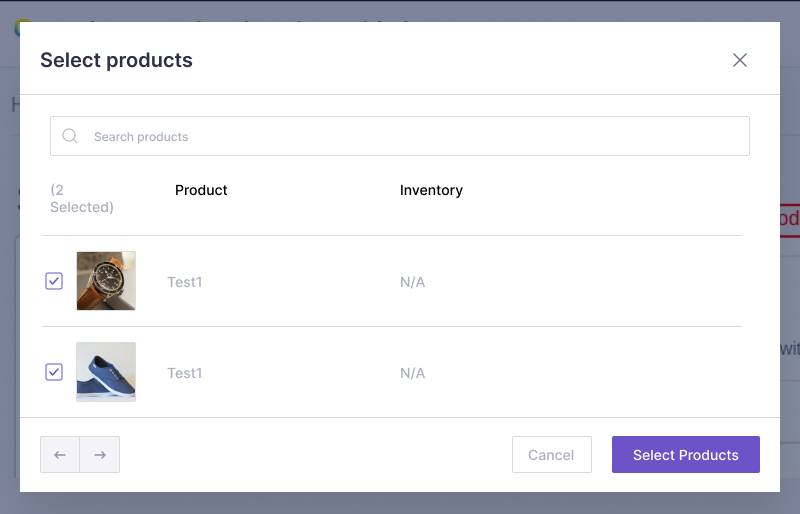The height and width of the screenshot is (514, 800).
Task: Click the wristwatch product thumbnail
Action: click(106, 281)
